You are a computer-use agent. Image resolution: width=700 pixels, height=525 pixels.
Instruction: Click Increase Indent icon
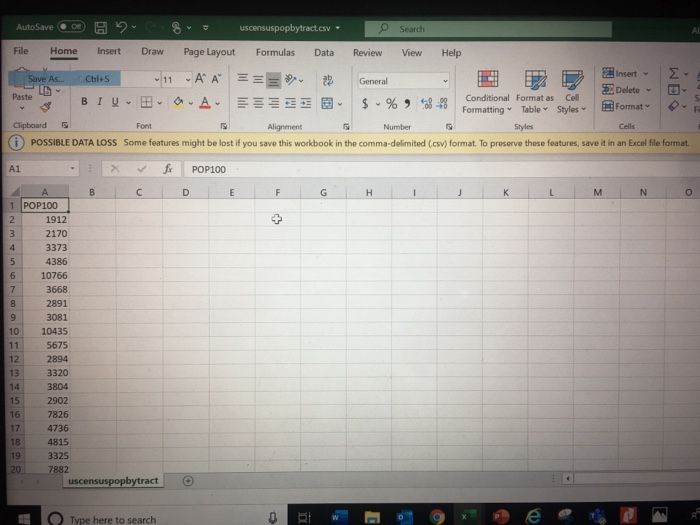click(x=306, y=103)
